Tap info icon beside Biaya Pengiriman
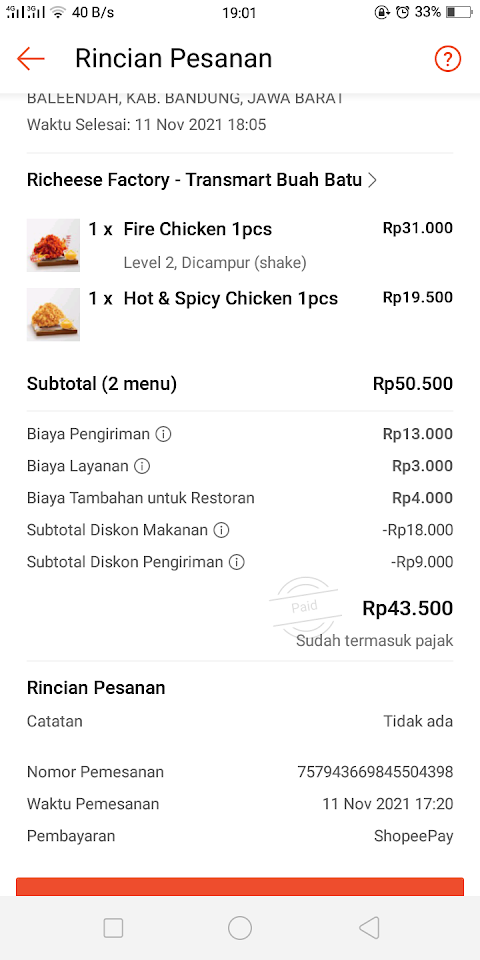Viewport: 480px width, 960px height. [x=163, y=435]
